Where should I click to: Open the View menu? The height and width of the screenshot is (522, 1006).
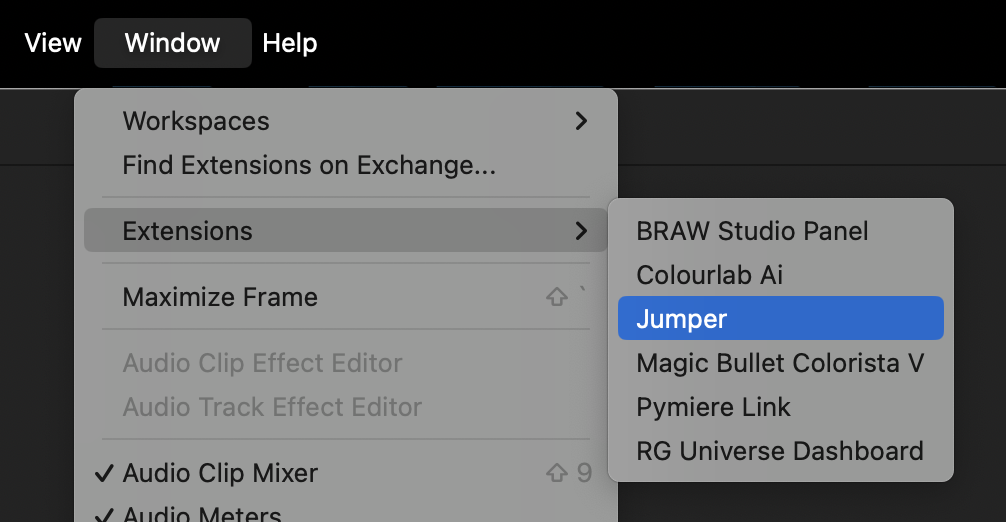coord(53,43)
